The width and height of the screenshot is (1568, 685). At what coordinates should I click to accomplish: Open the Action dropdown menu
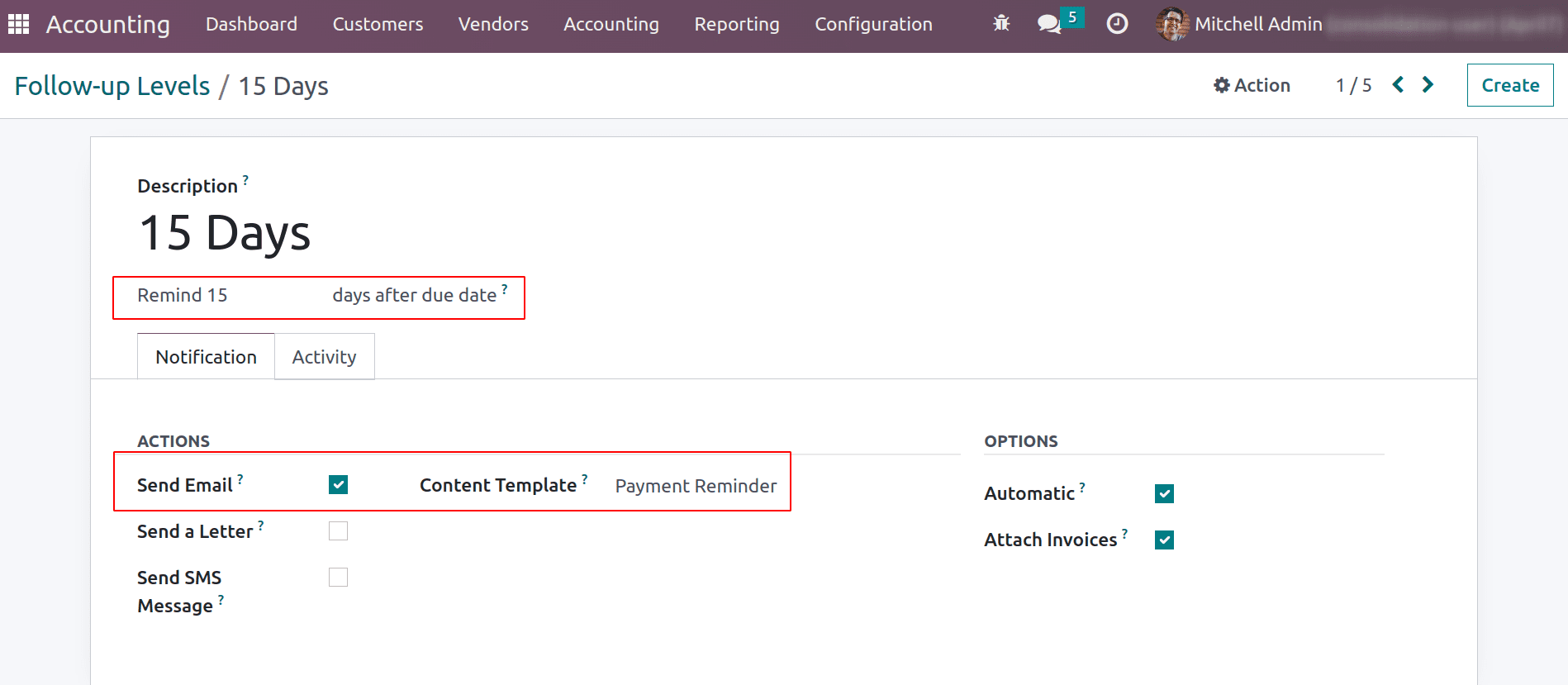[1252, 85]
